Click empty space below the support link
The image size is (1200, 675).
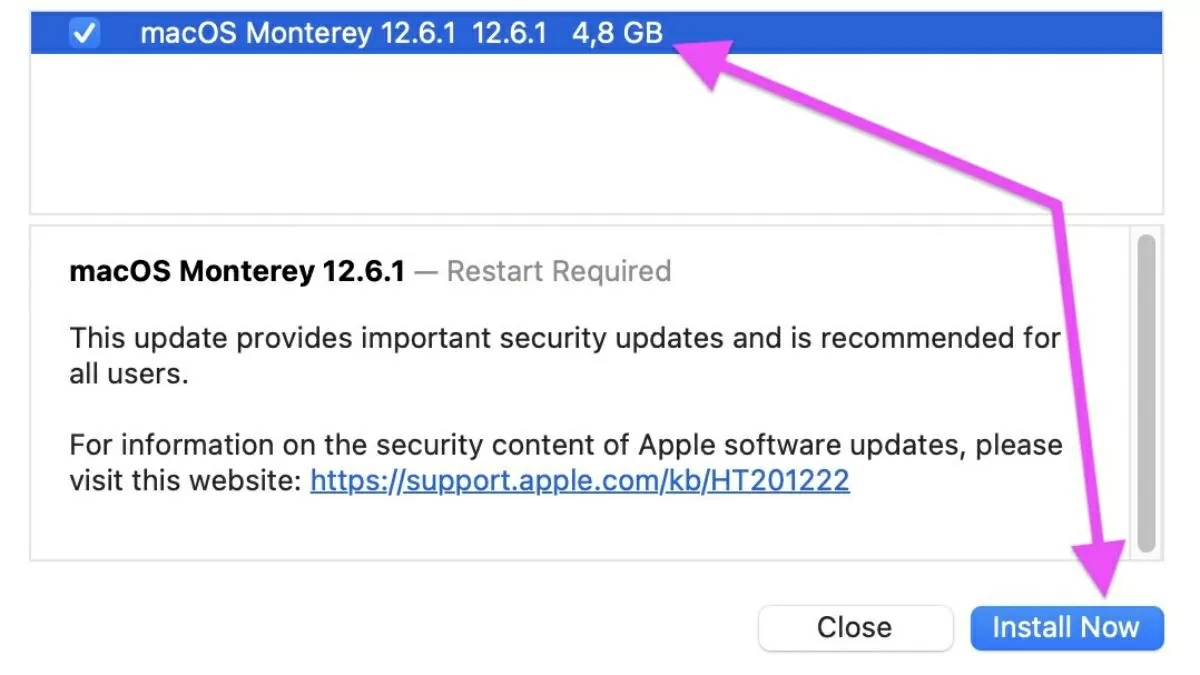point(500,530)
